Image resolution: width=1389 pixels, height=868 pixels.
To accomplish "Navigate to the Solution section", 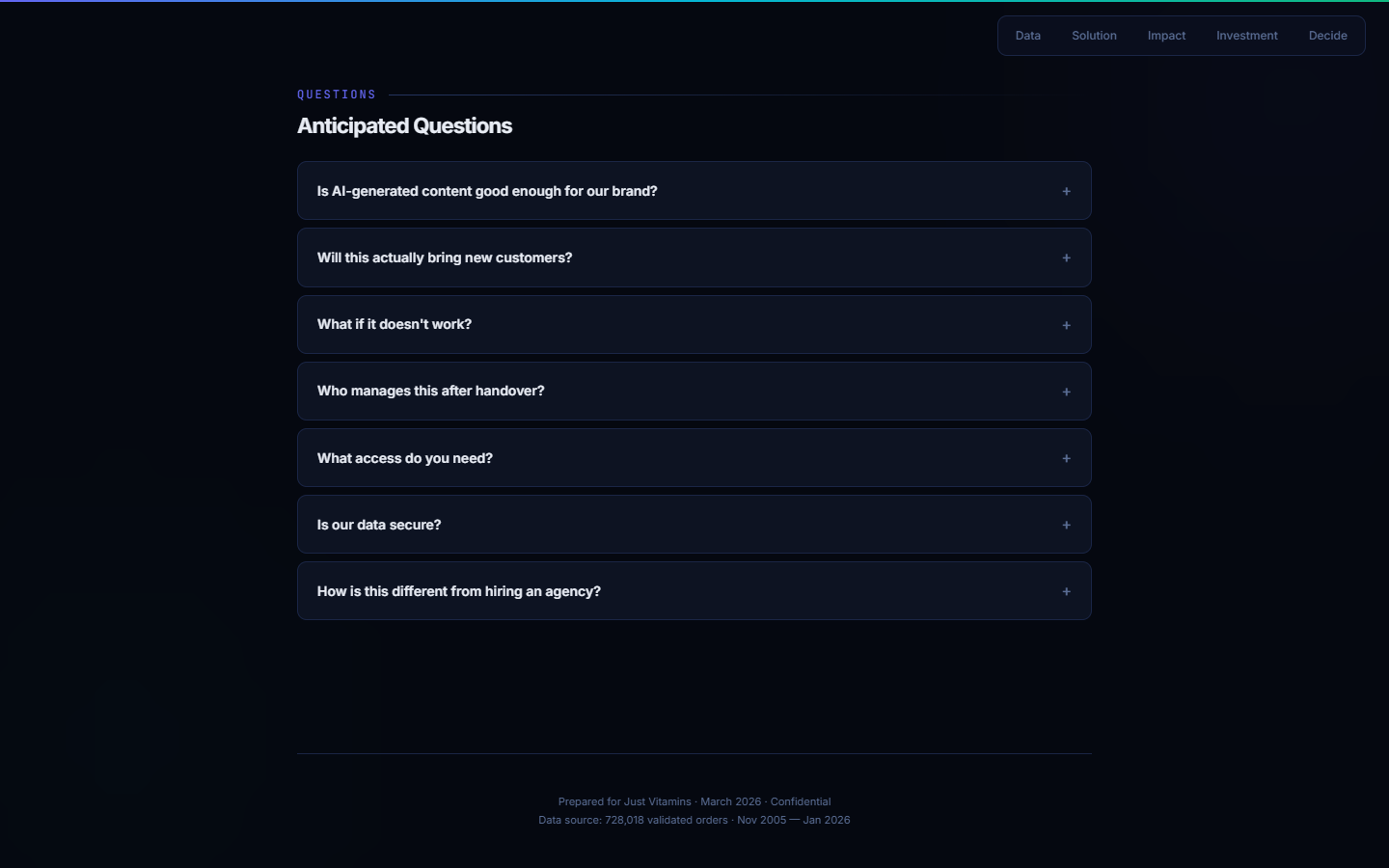I will (1094, 36).
